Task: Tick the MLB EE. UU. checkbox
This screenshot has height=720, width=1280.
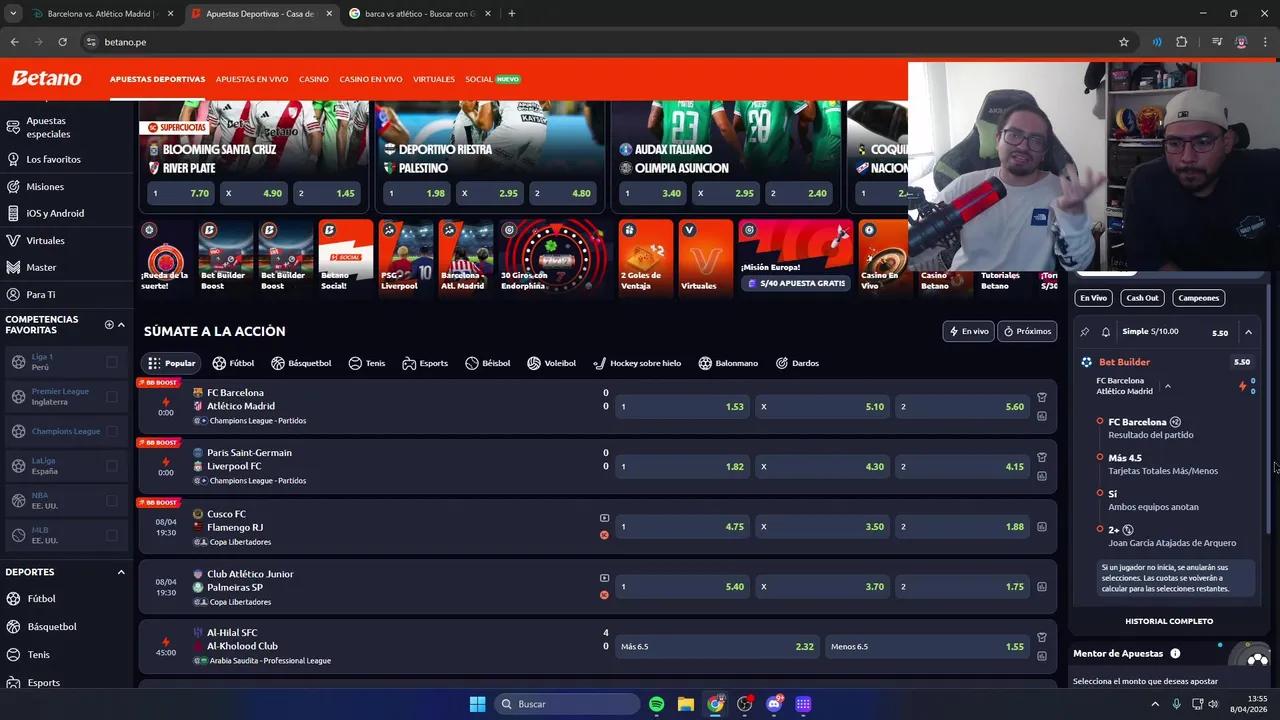Action: click(x=111, y=535)
